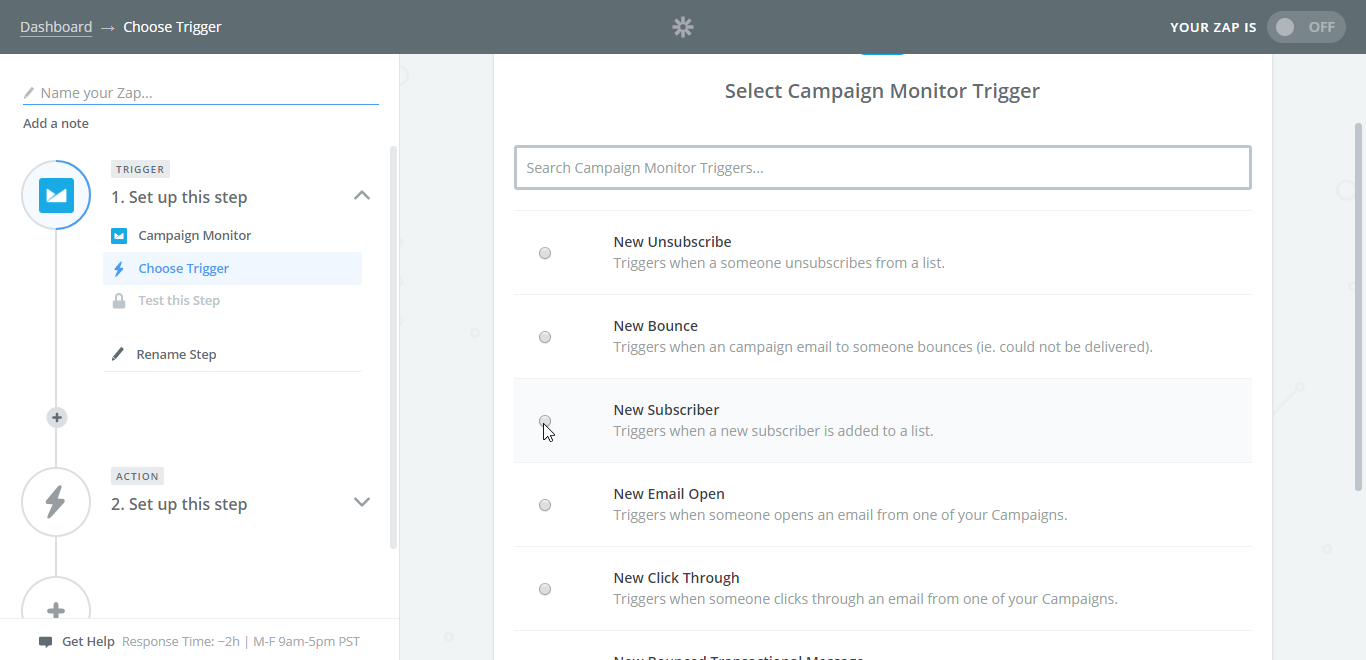Click the TRIGGER label badge
The image size is (1366, 660).
point(140,169)
